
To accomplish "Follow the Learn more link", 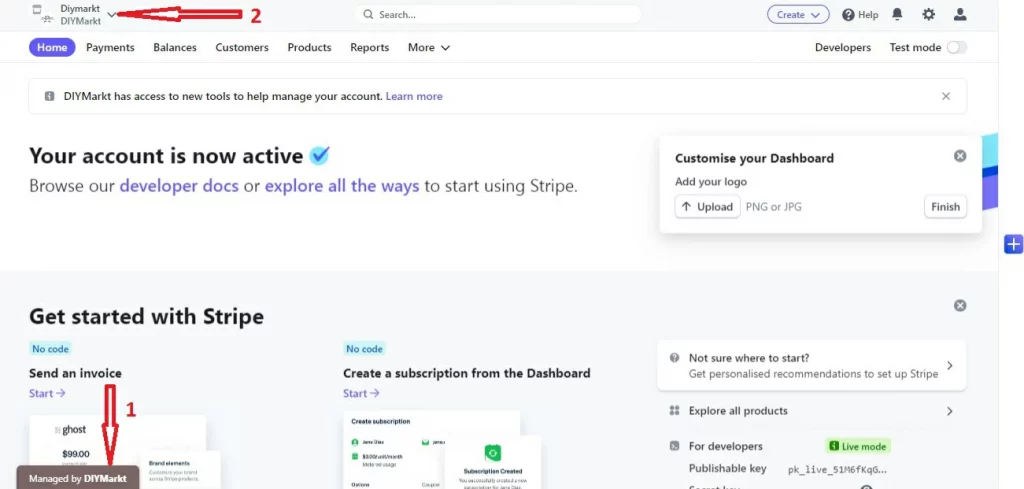I will coord(414,96).
